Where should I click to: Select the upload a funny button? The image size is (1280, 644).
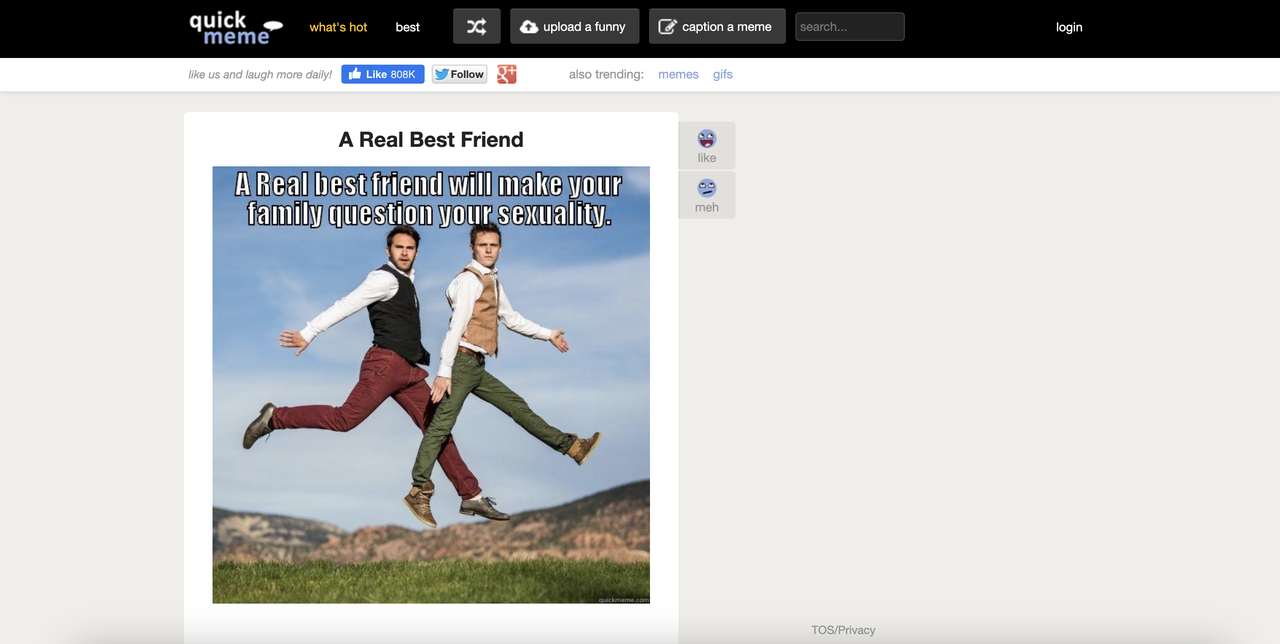coord(574,27)
